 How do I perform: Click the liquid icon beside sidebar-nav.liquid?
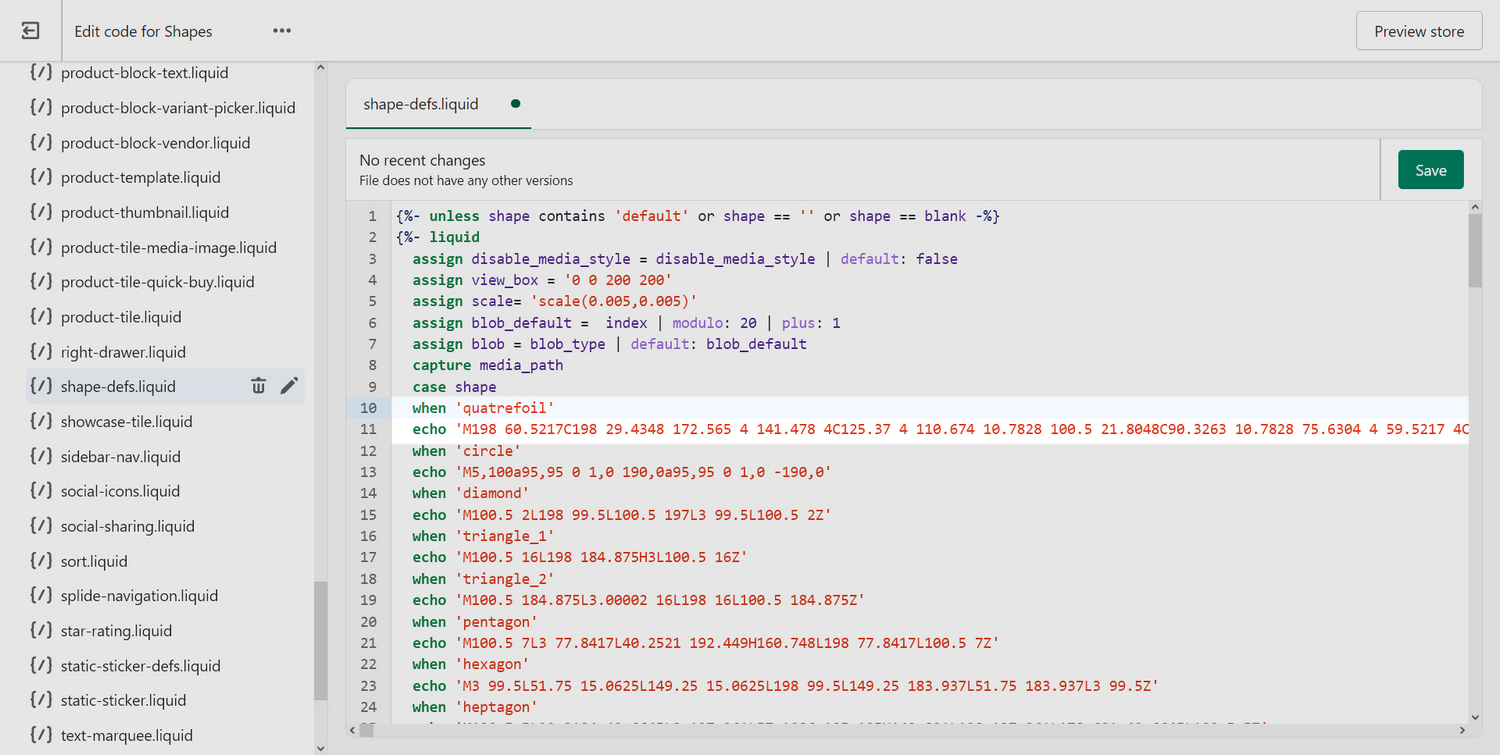[x=41, y=456]
